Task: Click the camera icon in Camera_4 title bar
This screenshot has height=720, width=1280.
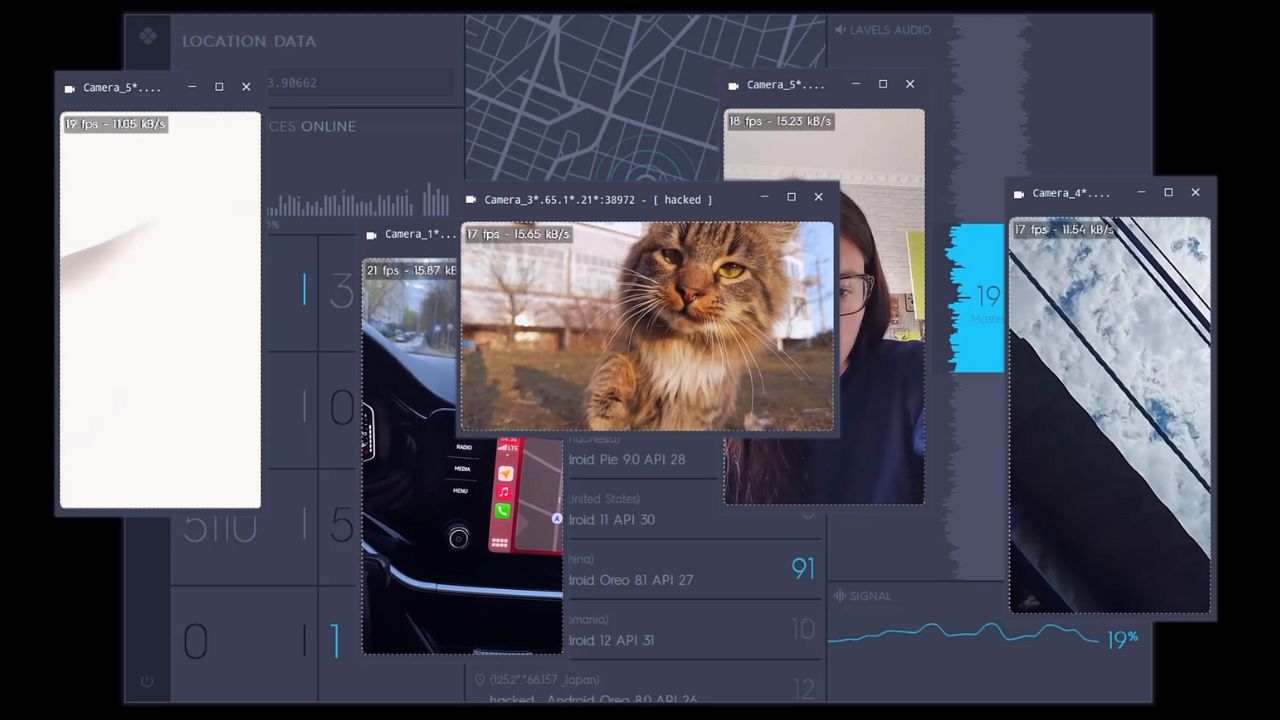Action: tap(1019, 194)
